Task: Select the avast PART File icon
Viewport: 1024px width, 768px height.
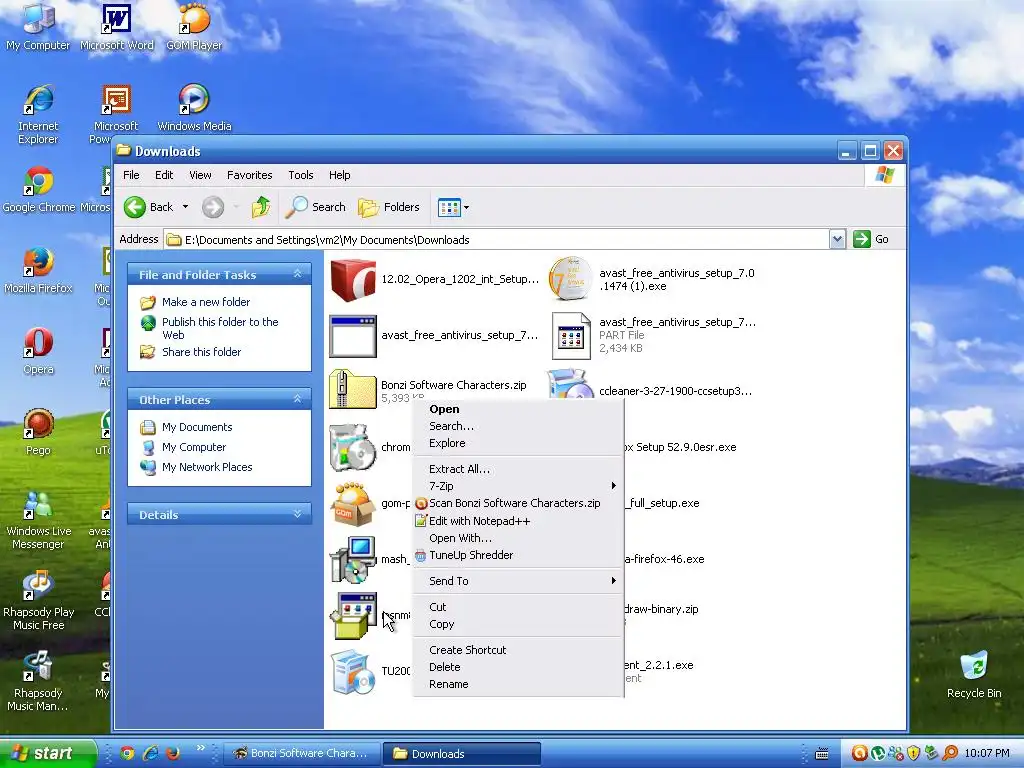Action: click(x=571, y=336)
